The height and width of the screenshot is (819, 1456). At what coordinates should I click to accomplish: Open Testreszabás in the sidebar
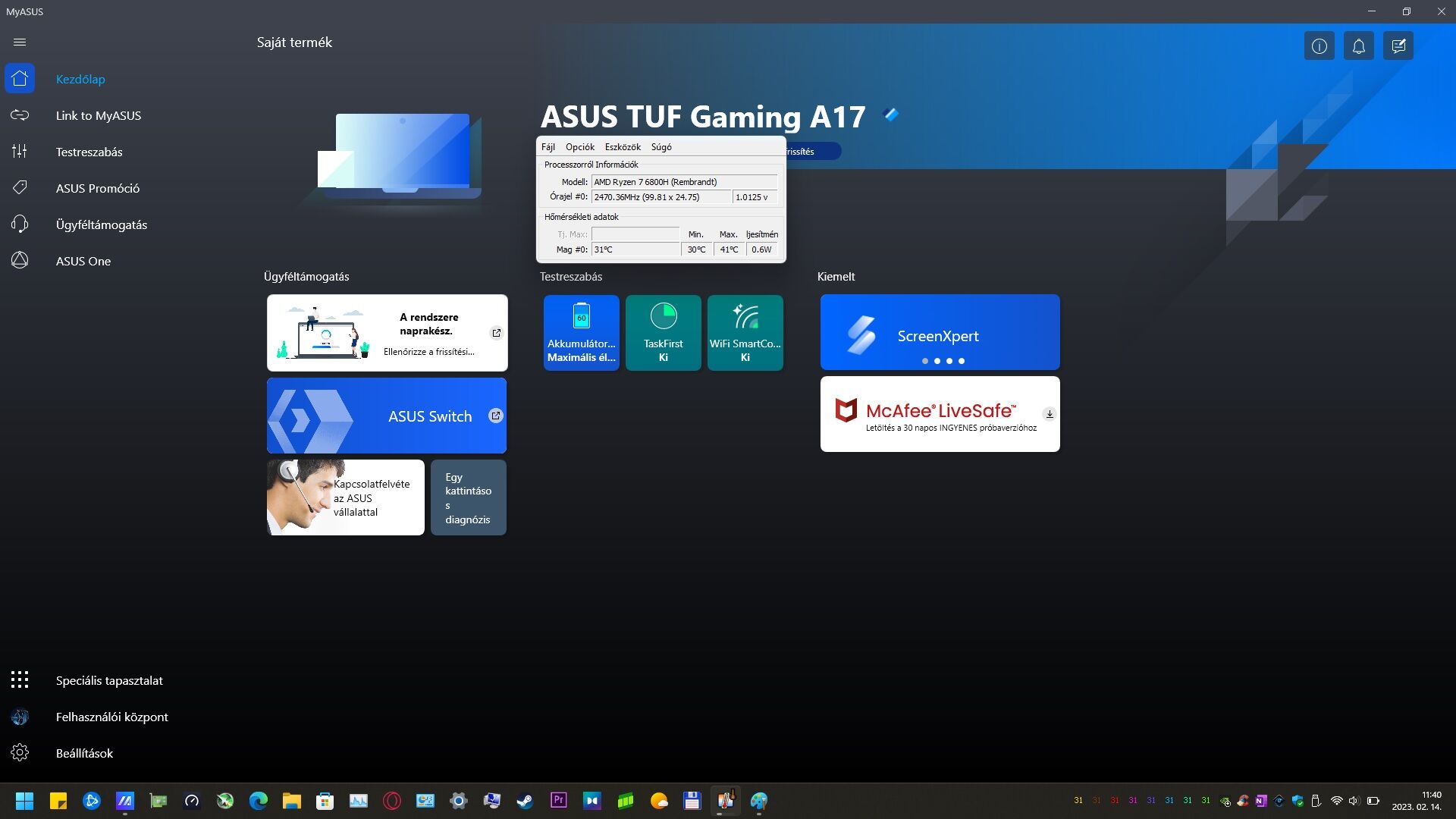[x=89, y=152]
